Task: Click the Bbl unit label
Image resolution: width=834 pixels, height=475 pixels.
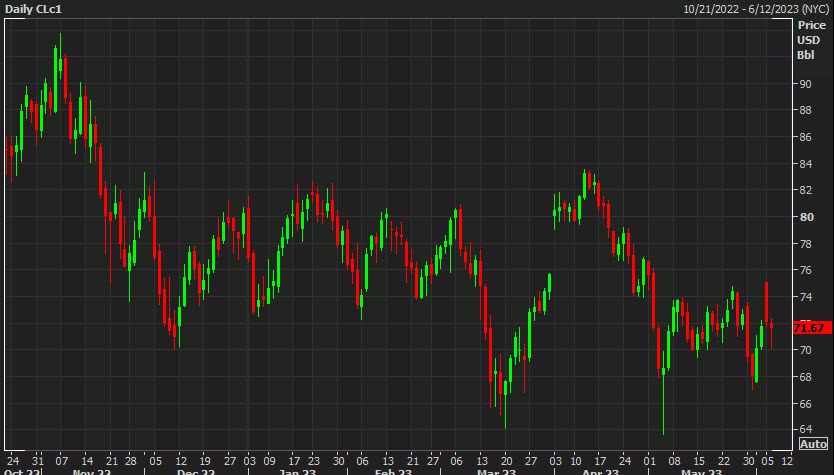Action: [805, 55]
